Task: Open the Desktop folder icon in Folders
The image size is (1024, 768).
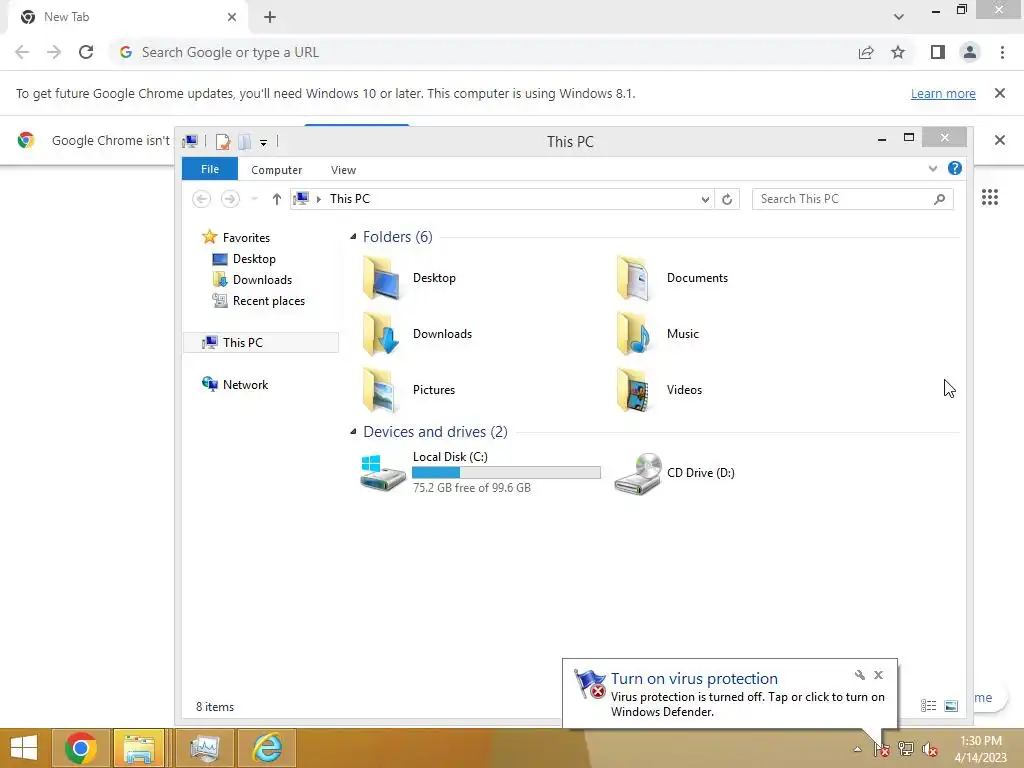Action: point(381,278)
